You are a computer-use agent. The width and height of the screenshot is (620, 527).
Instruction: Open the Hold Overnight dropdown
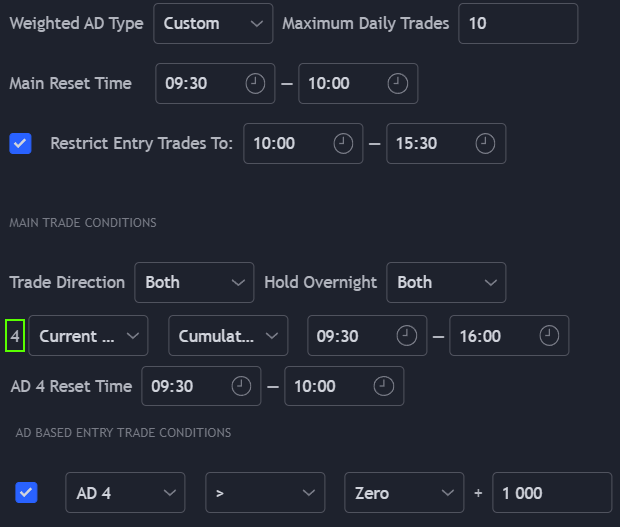point(445,282)
